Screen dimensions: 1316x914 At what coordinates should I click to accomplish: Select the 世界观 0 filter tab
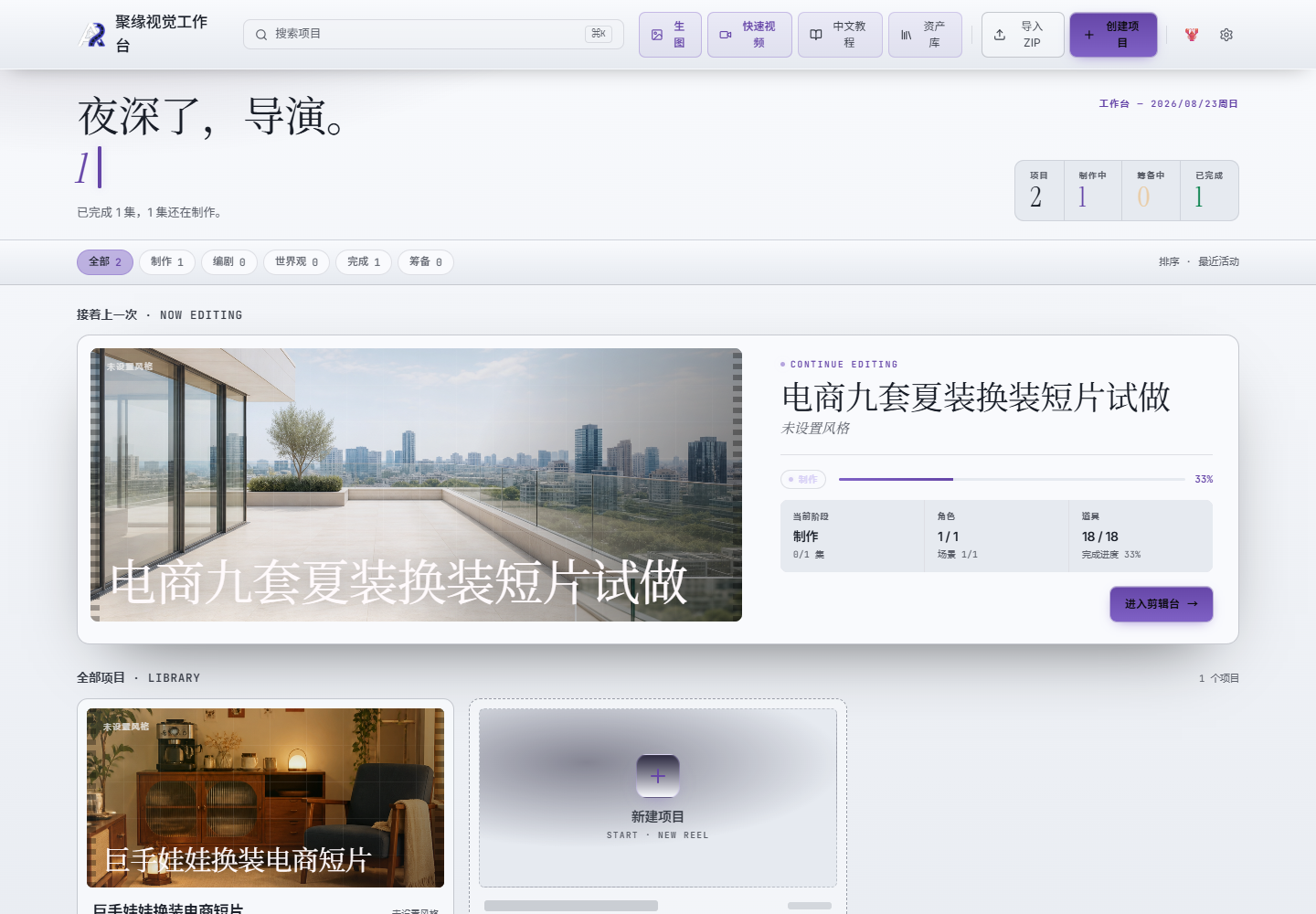click(297, 262)
